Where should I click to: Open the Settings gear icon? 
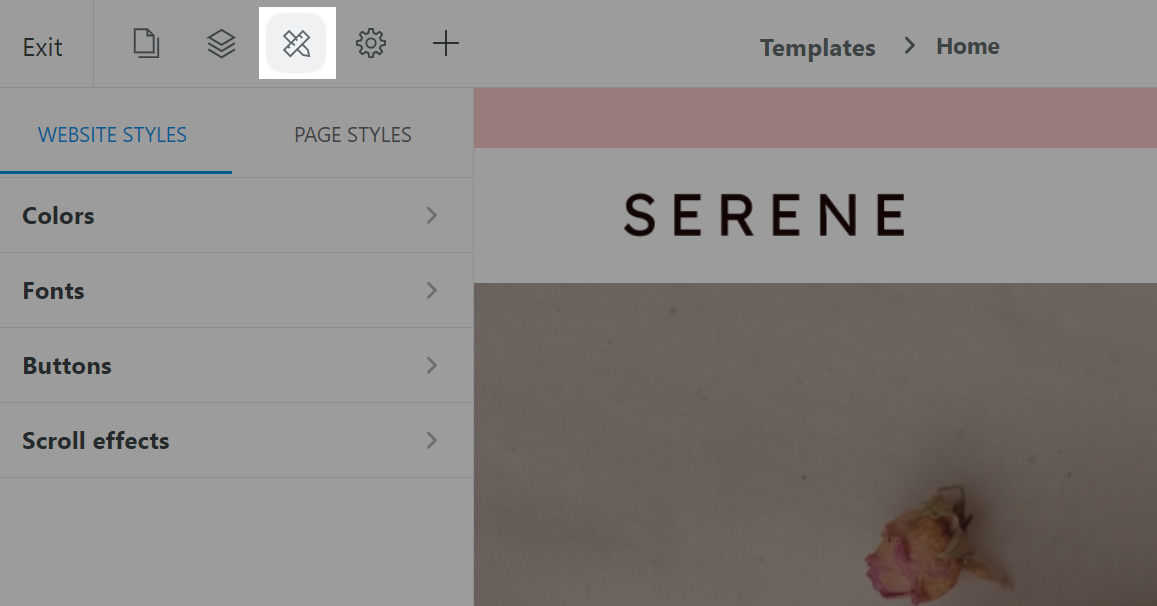370,44
